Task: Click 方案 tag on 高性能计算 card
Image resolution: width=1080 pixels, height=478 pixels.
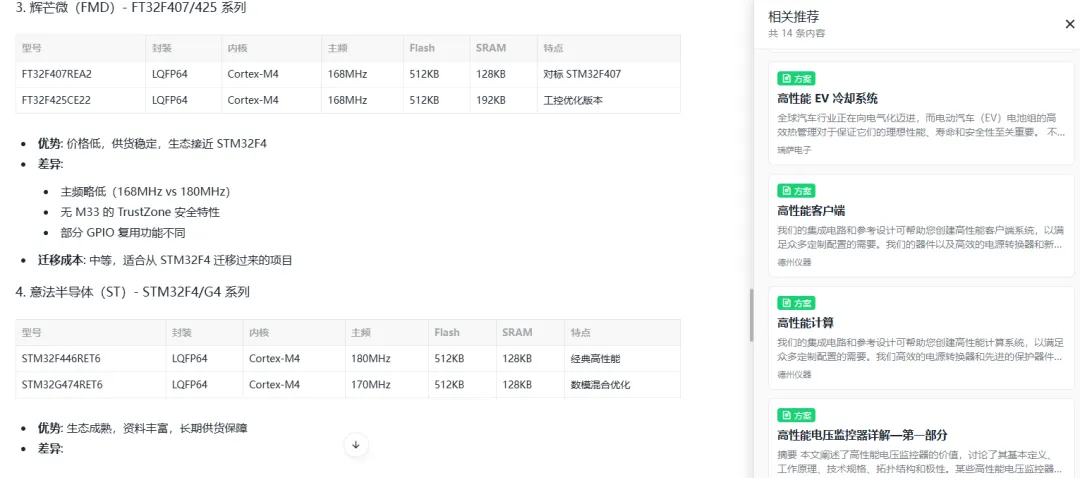Action: point(796,302)
